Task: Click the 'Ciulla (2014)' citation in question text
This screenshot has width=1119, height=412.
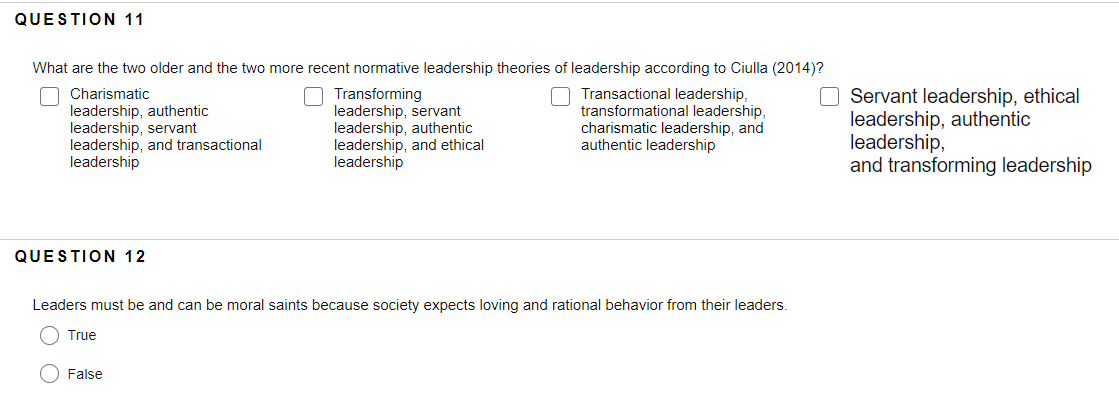Action: click(x=774, y=69)
